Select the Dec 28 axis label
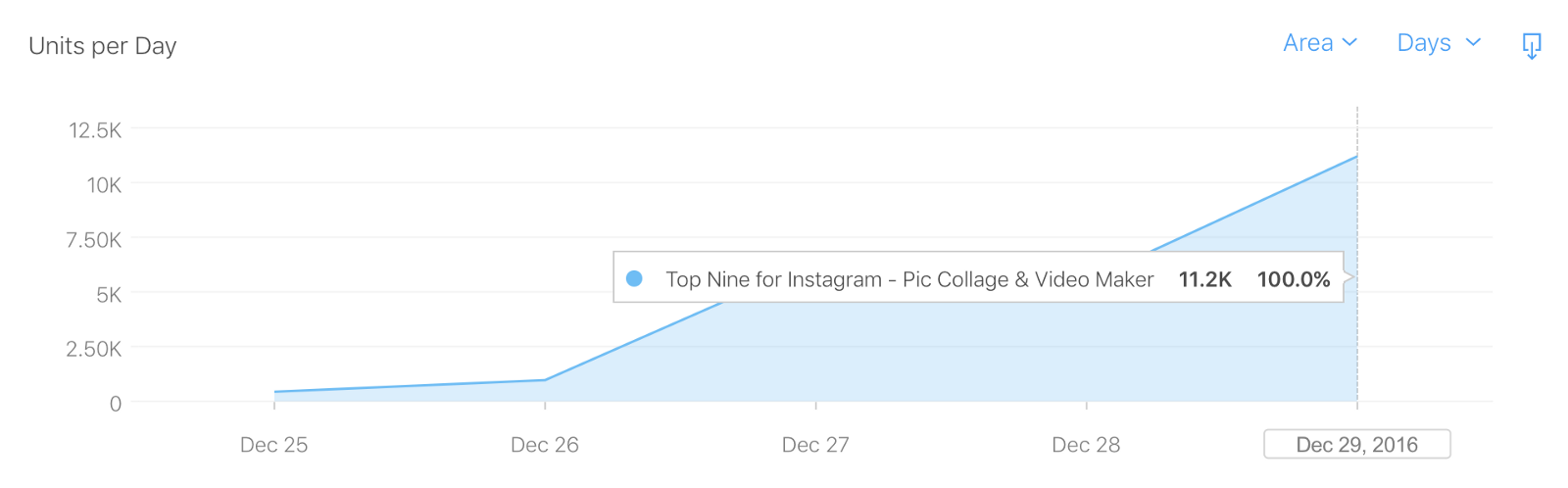Screen dimensions: 1568x488 1086,445
